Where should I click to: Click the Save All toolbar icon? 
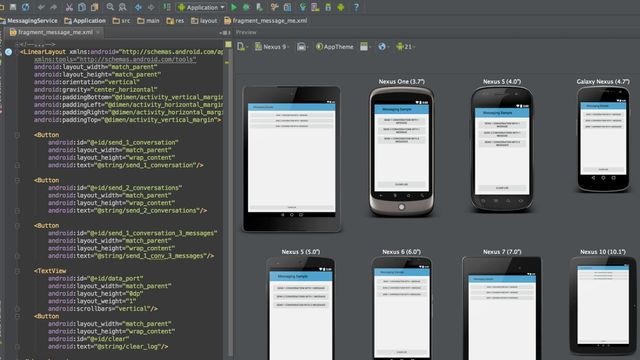(13, 7)
